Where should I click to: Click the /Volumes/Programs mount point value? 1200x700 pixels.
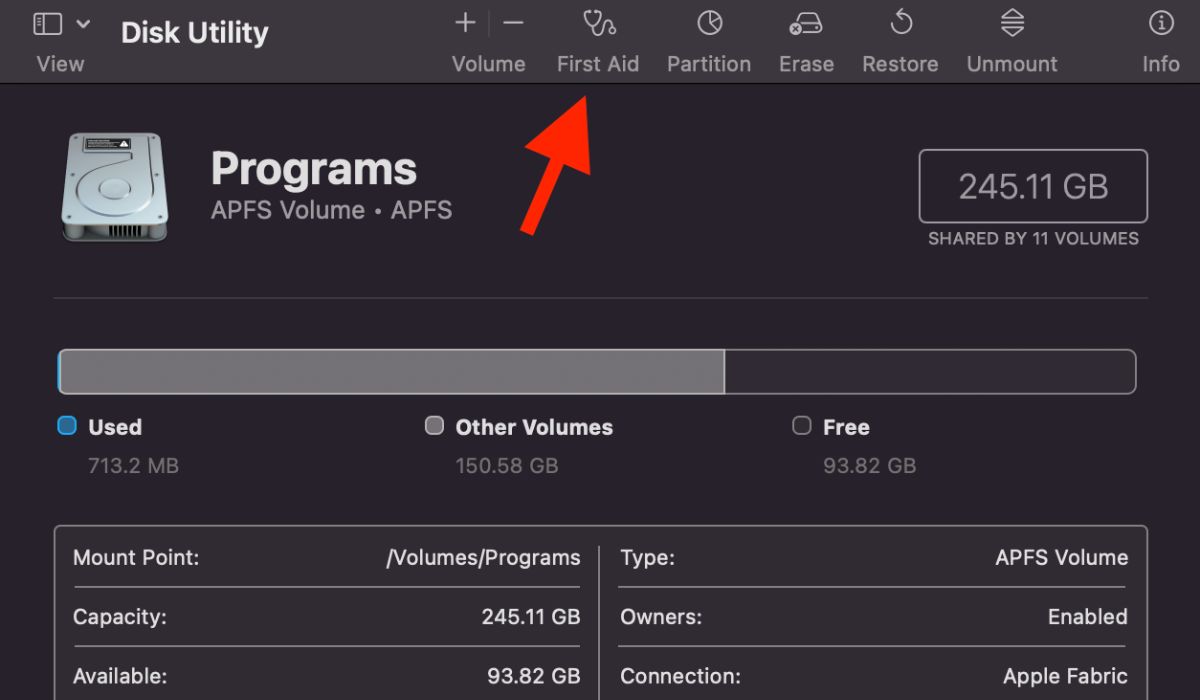click(x=483, y=558)
